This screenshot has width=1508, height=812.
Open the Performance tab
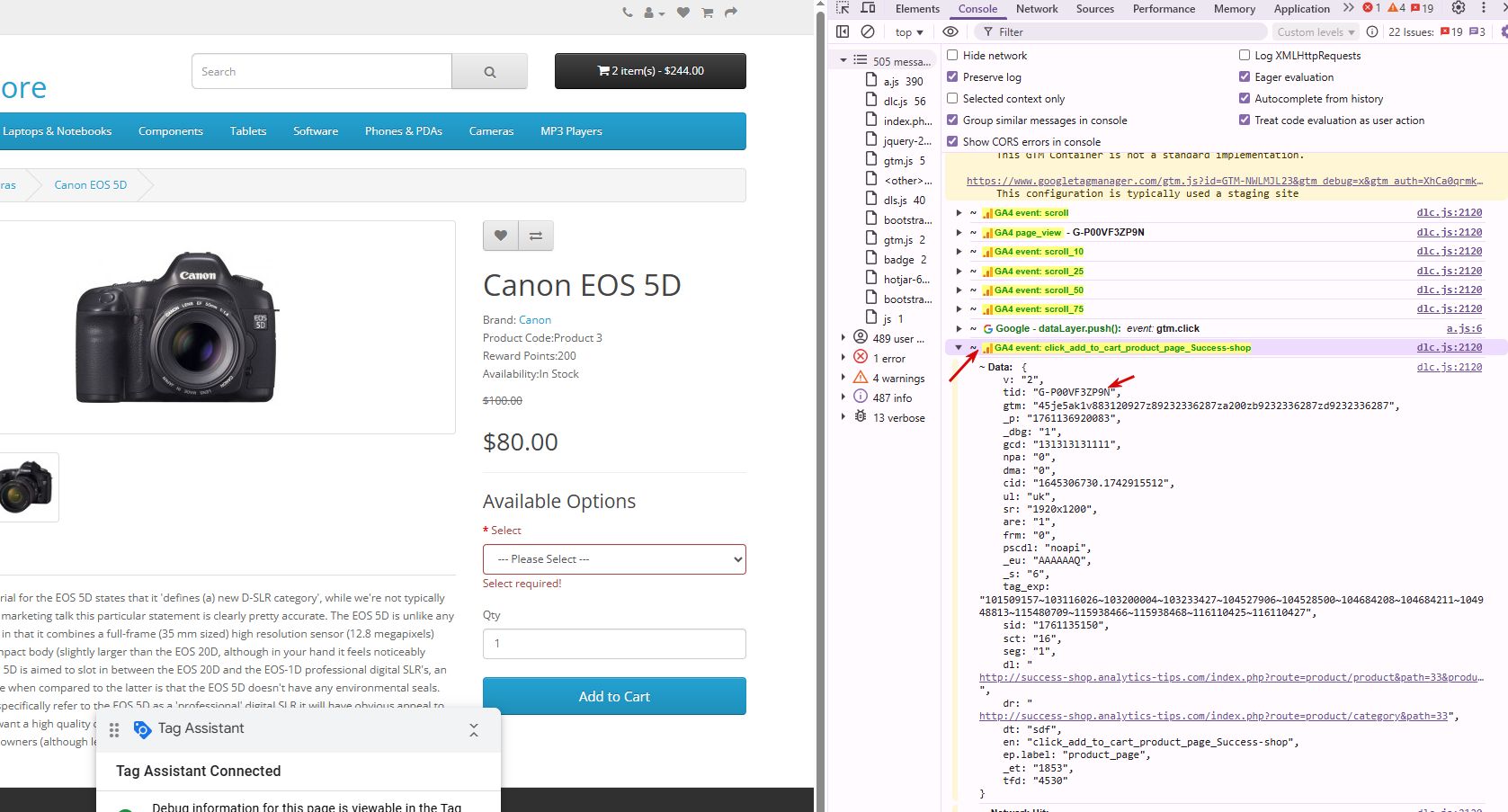click(1164, 9)
